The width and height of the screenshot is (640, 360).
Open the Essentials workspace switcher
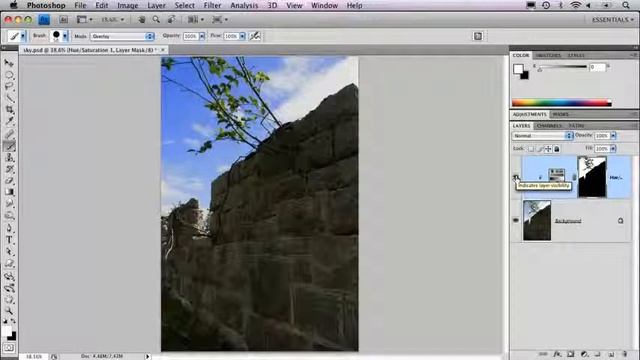612,20
